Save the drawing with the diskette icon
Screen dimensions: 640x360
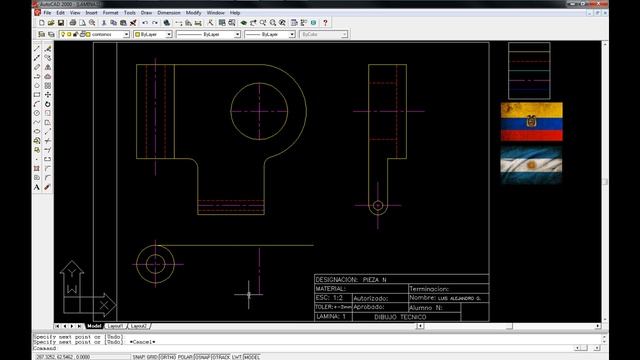(61, 23)
